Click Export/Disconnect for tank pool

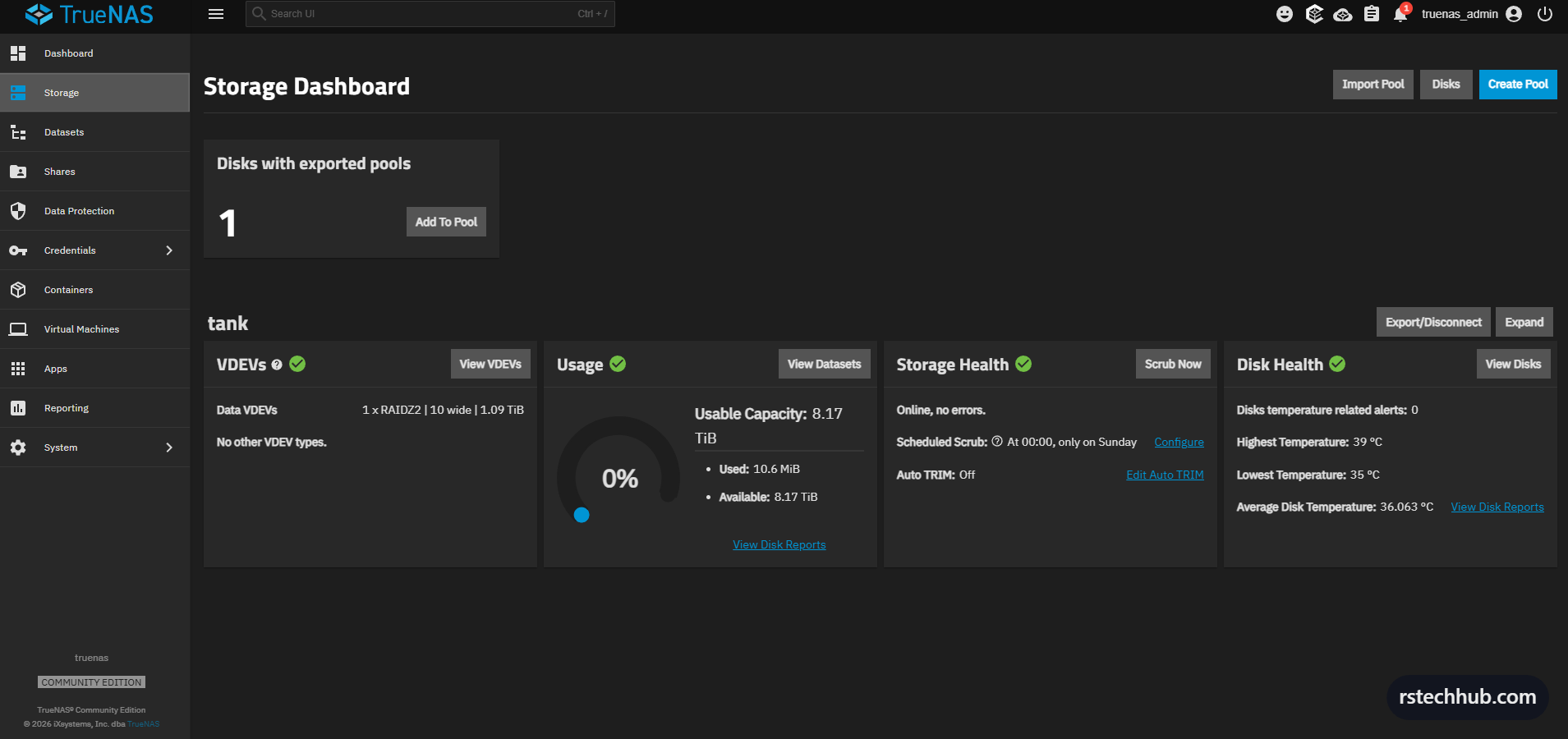coord(1433,322)
